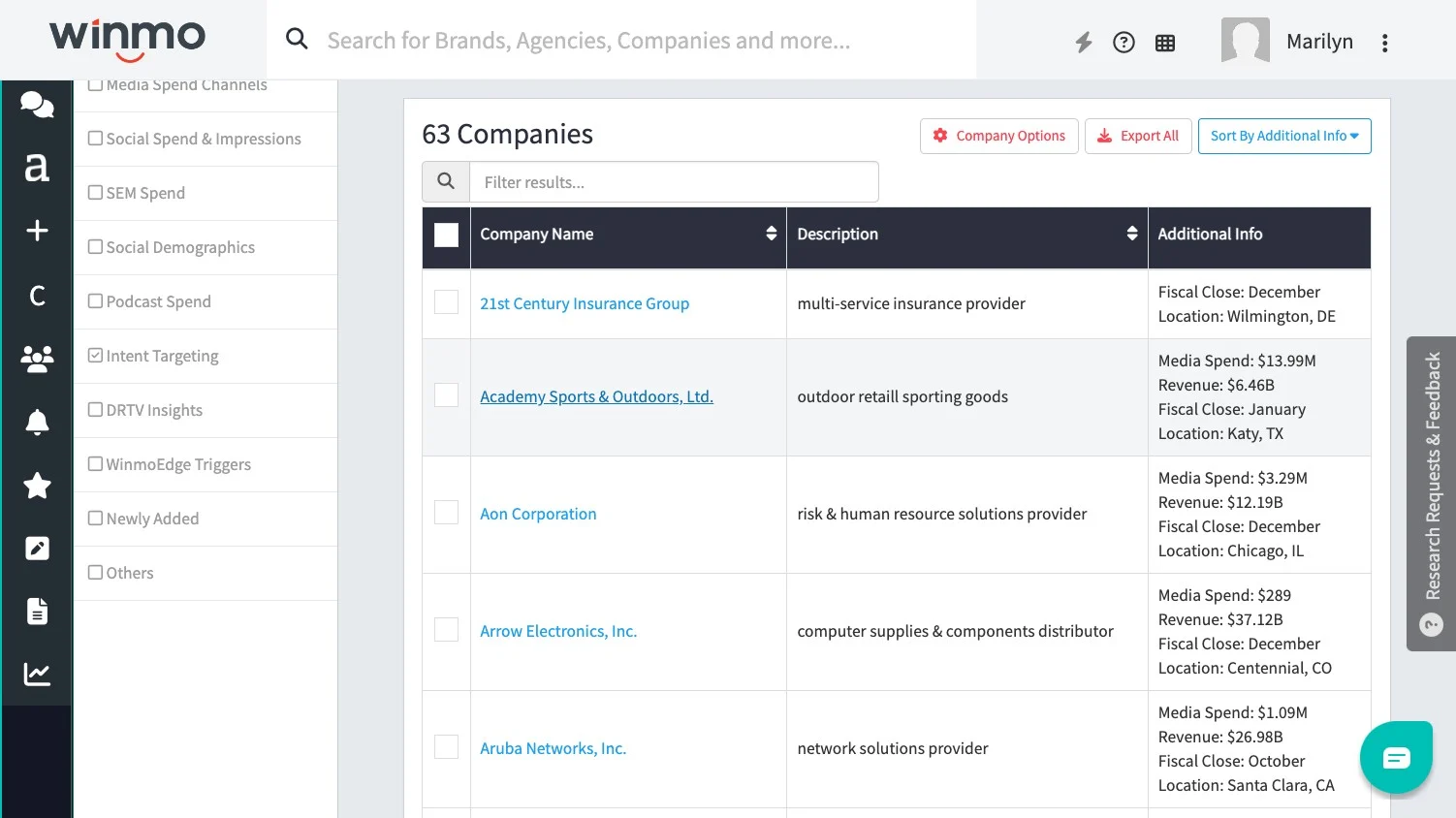Select 21st Century Insurance Group row checkbox
Image resolution: width=1456 pixels, height=818 pixels.
point(446,302)
